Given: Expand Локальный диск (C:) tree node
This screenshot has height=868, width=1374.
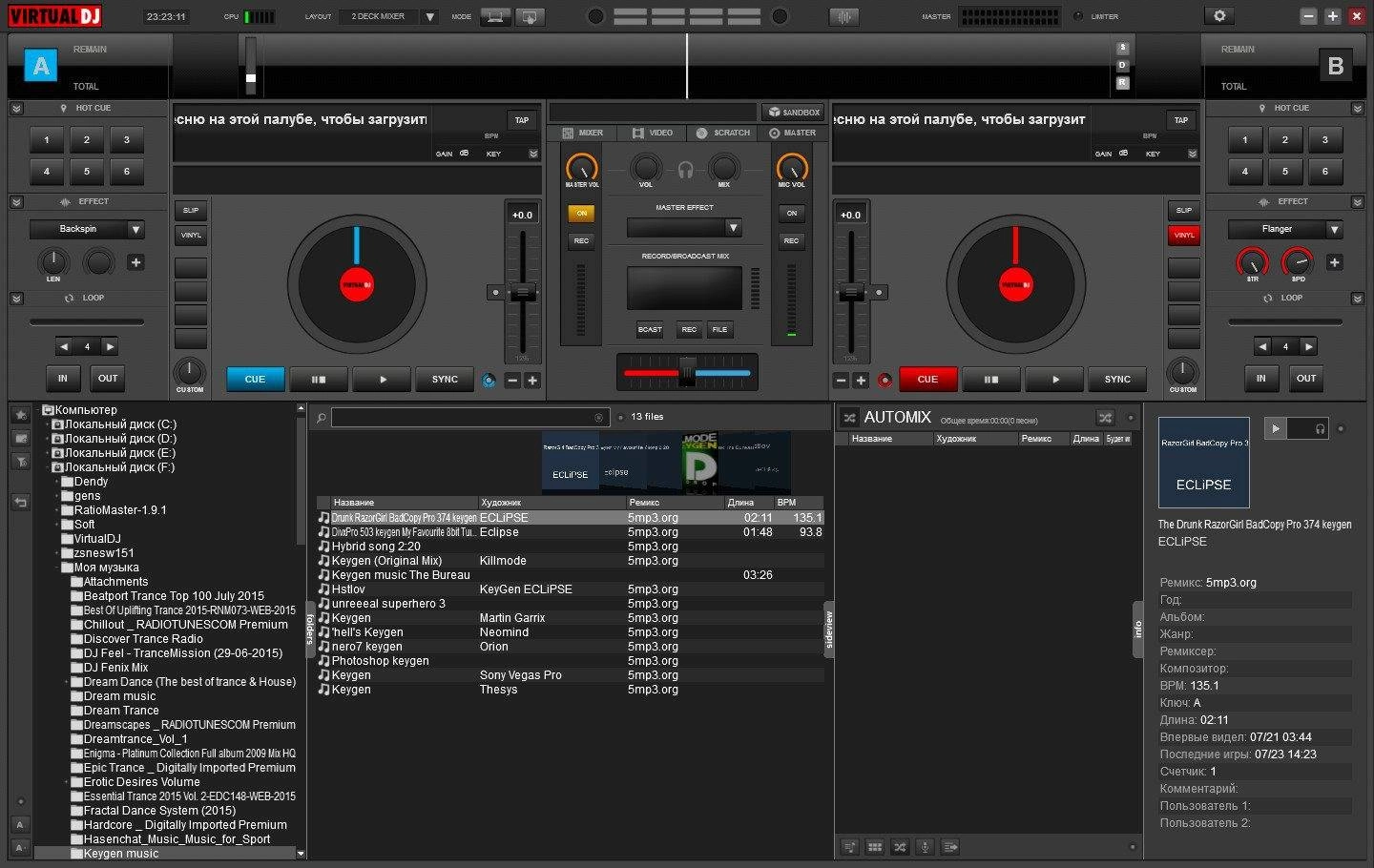Looking at the screenshot, I should click(47, 424).
